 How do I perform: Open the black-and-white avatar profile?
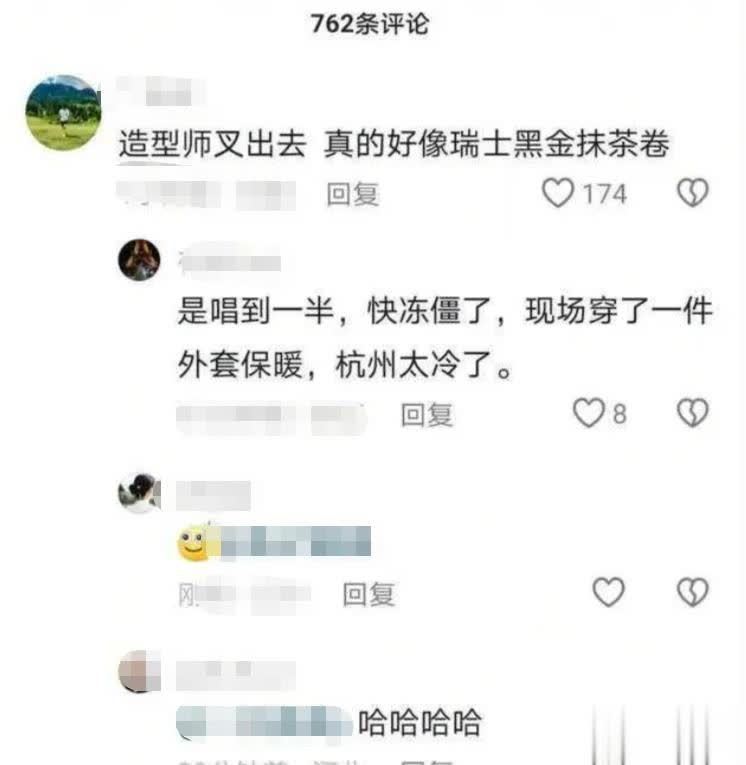pyautogui.click(x=140, y=493)
